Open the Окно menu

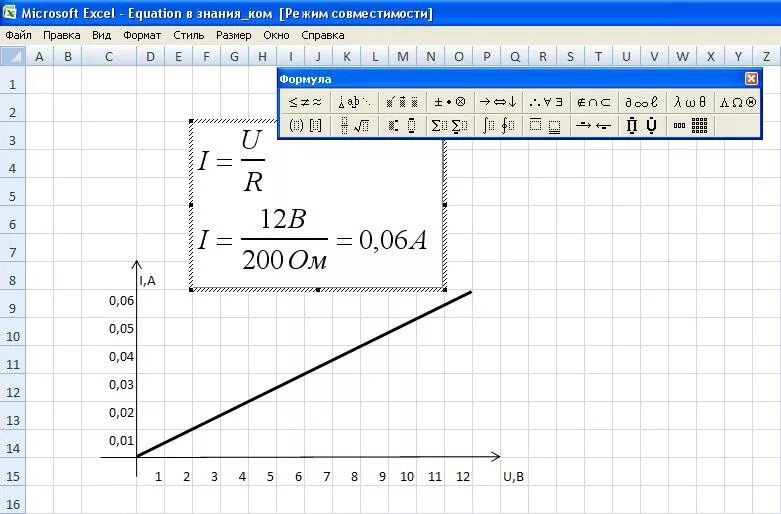pyautogui.click(x=276, y=35)
